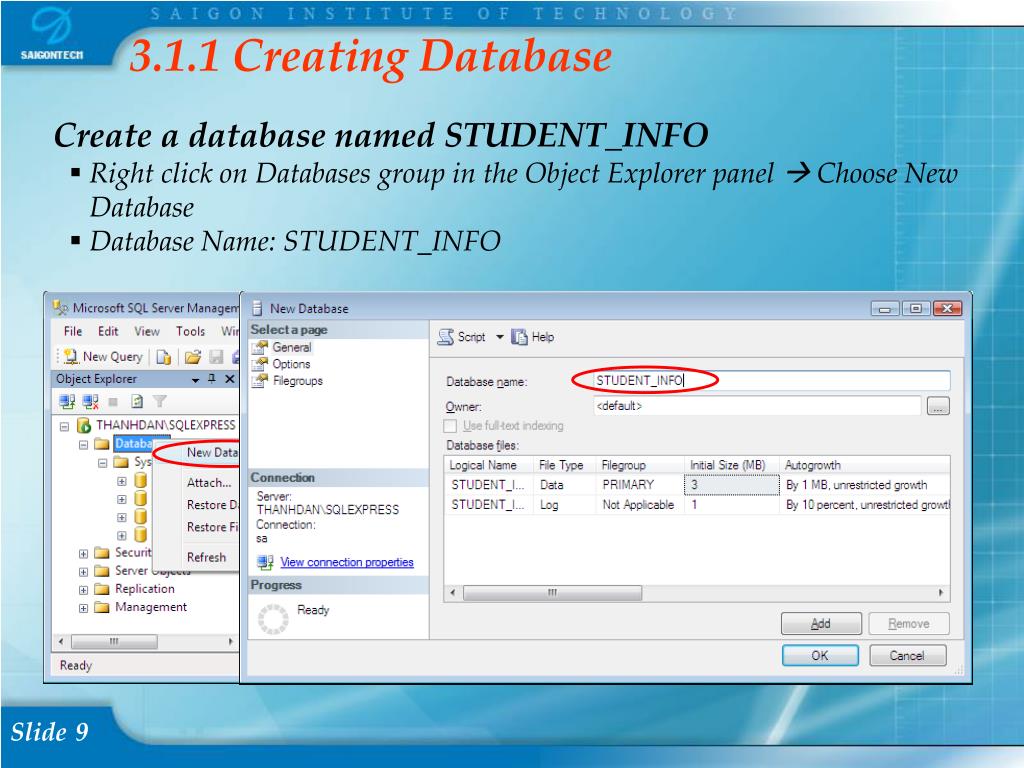Choose Refresh from context menu
The width and height of the screenshot is (1024, 768).
point(206,557)
